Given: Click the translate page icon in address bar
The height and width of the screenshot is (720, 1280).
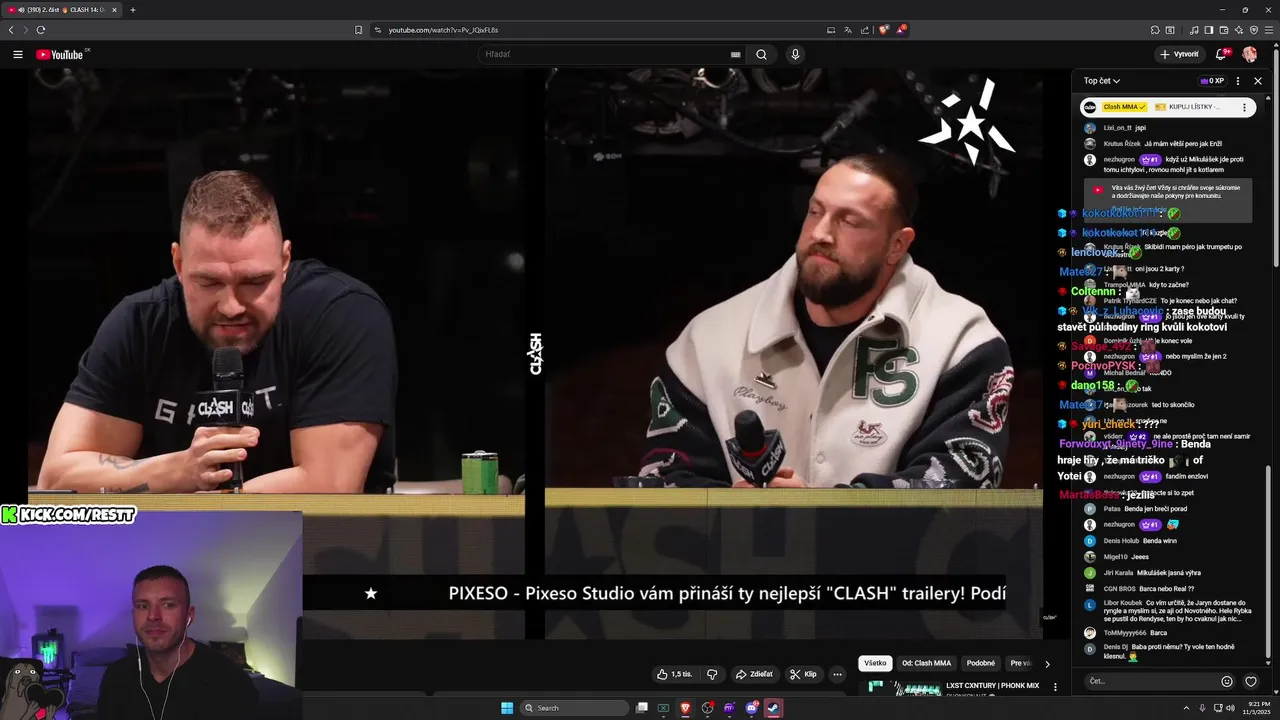Looking at the screenshot, I should [x=848, y=30].
